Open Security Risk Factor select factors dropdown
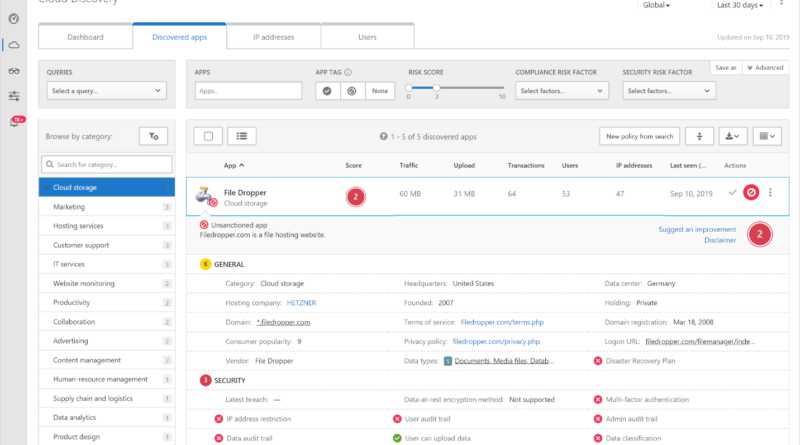Viewport: 800px width, 445px height. pyautogui.click(x=669, y=91)
